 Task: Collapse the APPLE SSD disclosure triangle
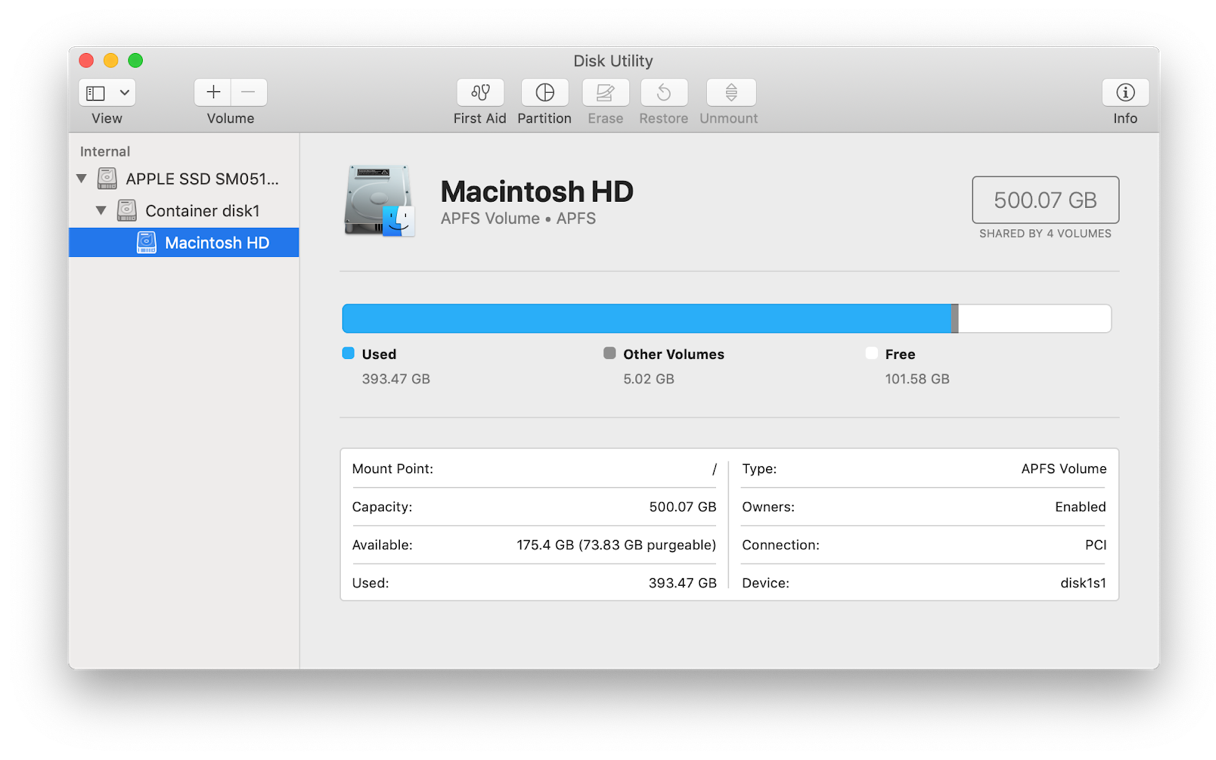[82, 179]
